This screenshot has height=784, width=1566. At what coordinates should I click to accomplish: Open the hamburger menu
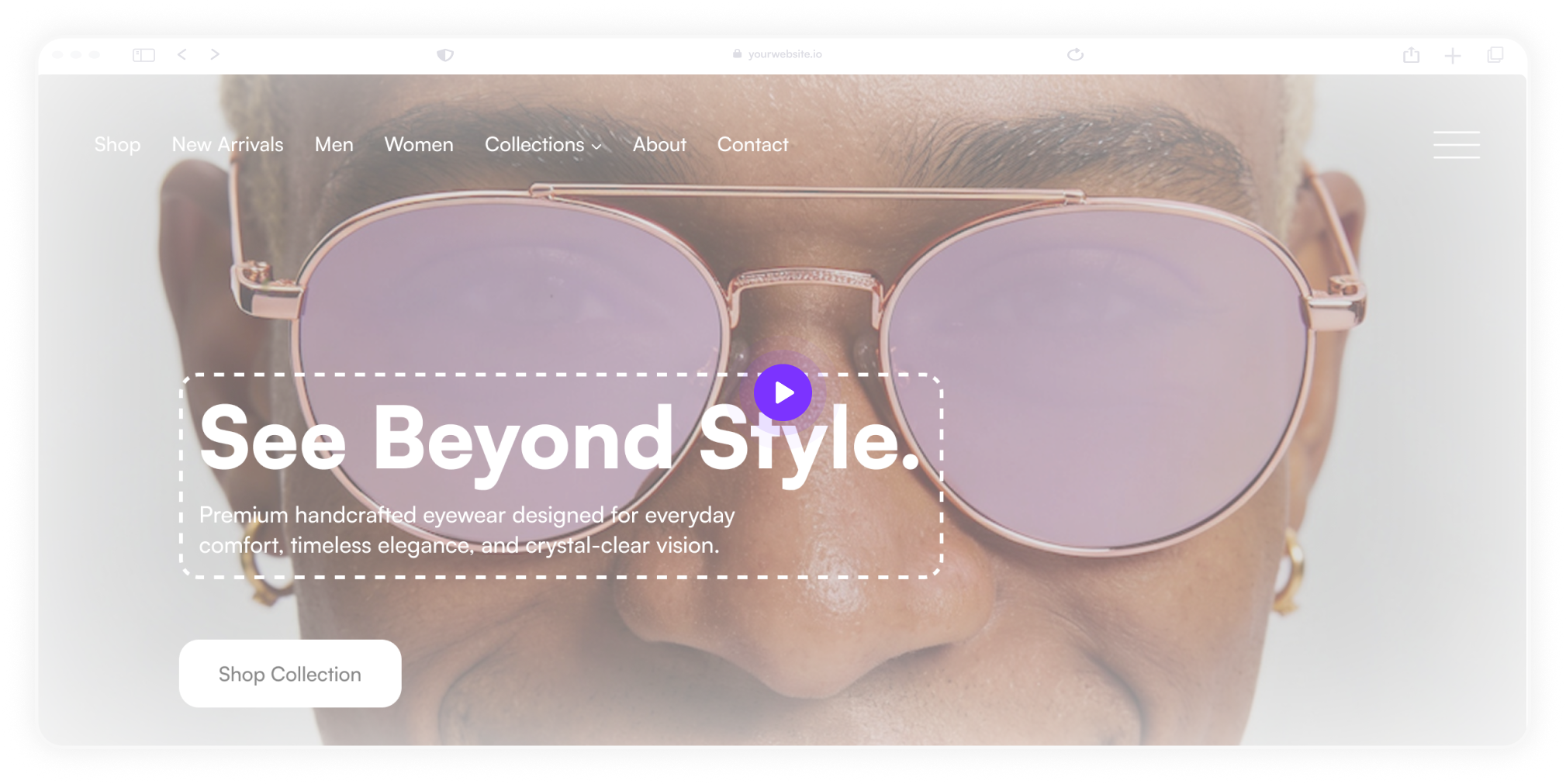(1456, 145)
